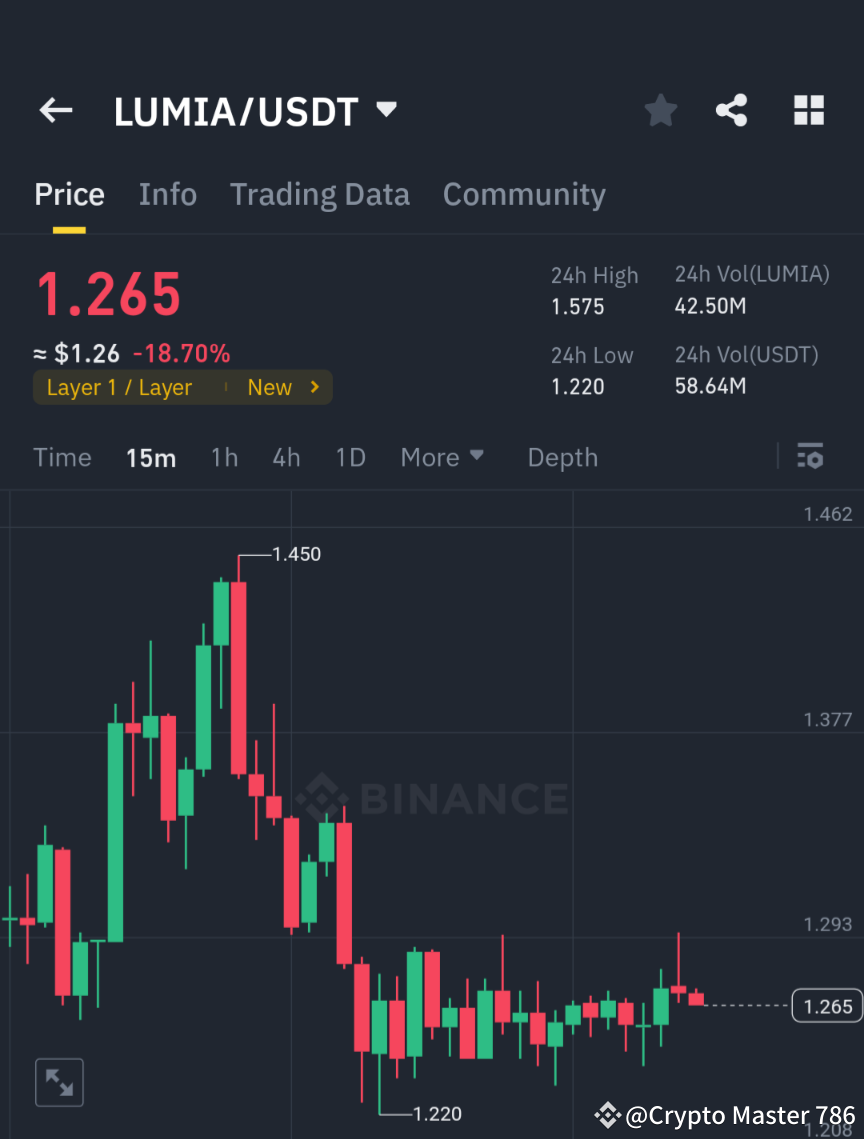
Task: Open chart indicator settings icon
Action: point(810,457)
